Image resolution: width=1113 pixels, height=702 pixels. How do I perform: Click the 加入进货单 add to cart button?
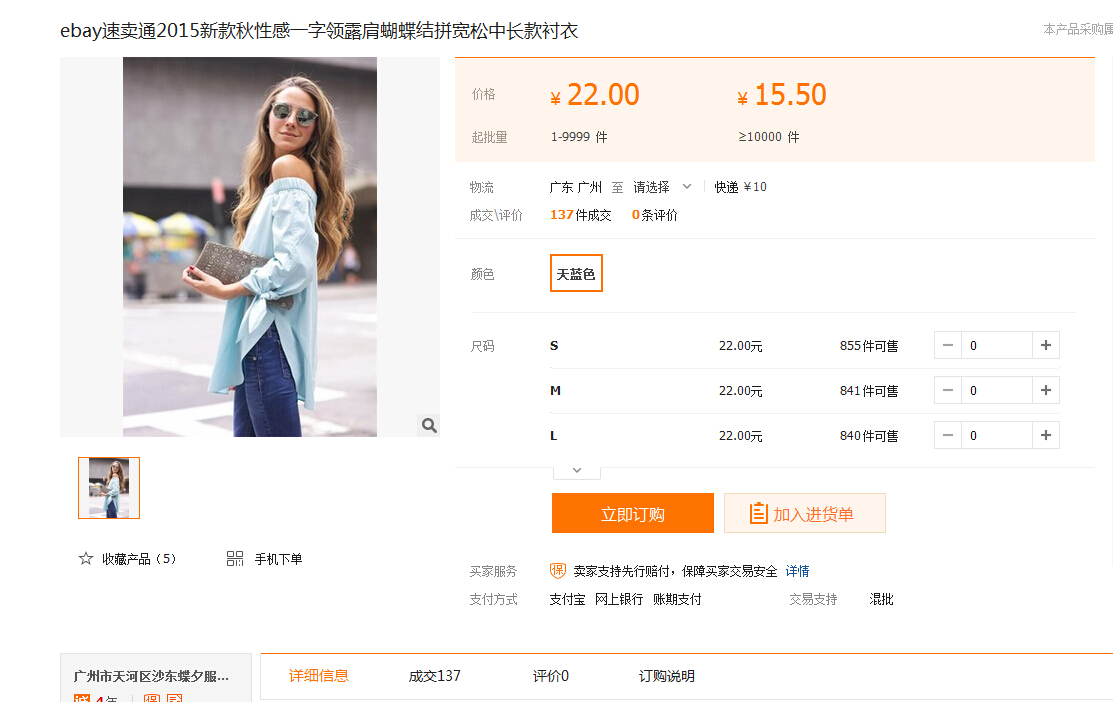(805, 514)
